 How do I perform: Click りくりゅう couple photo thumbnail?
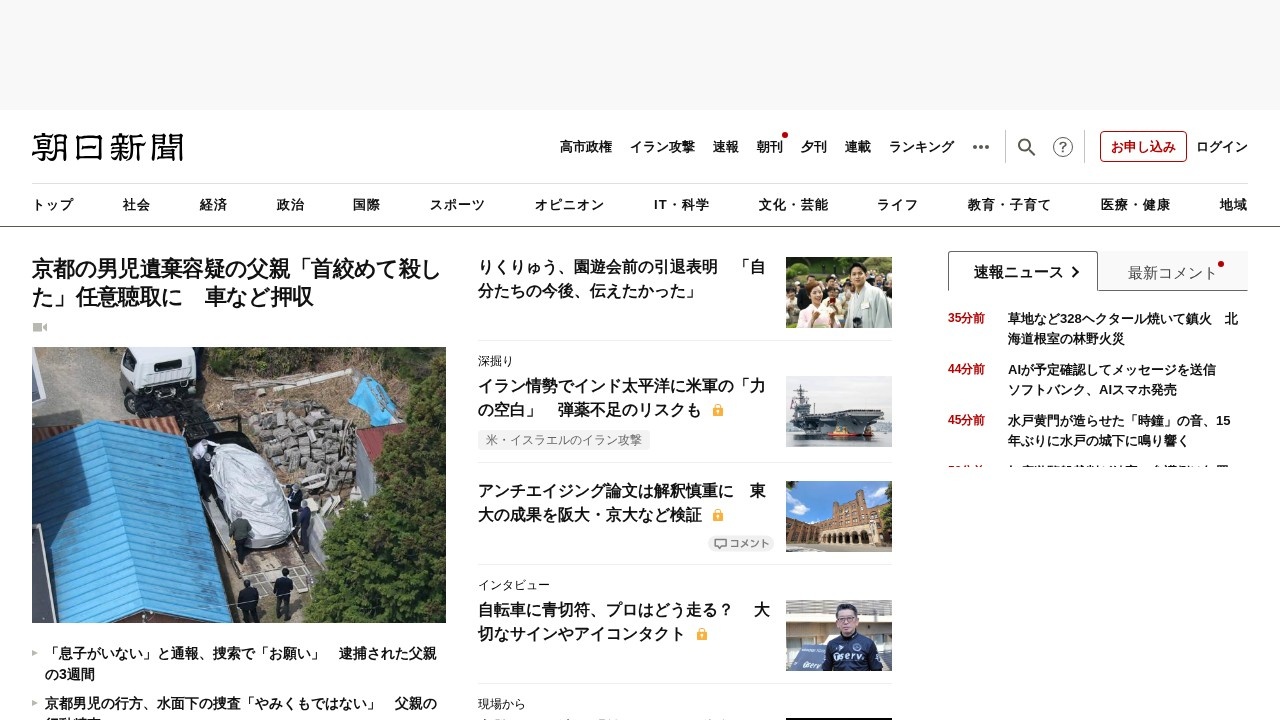pyautogui.click(x=839, y=292)
